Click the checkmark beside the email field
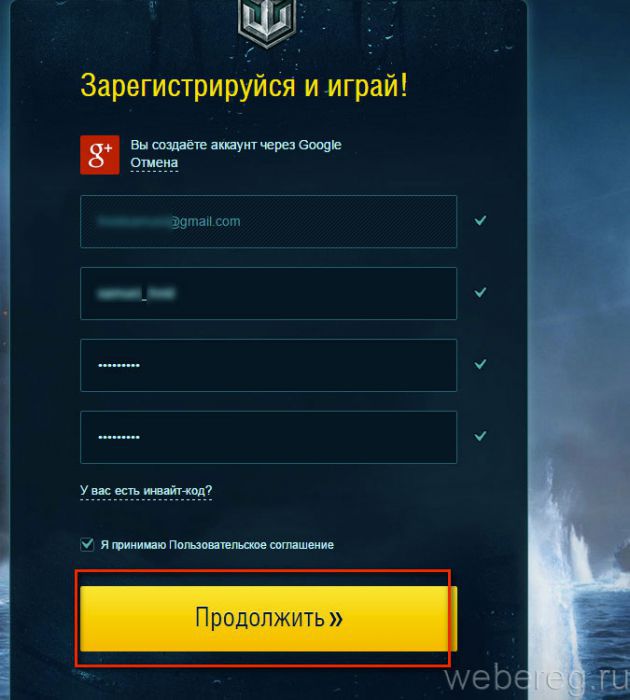630x700 pixels. tap(480, 221)
